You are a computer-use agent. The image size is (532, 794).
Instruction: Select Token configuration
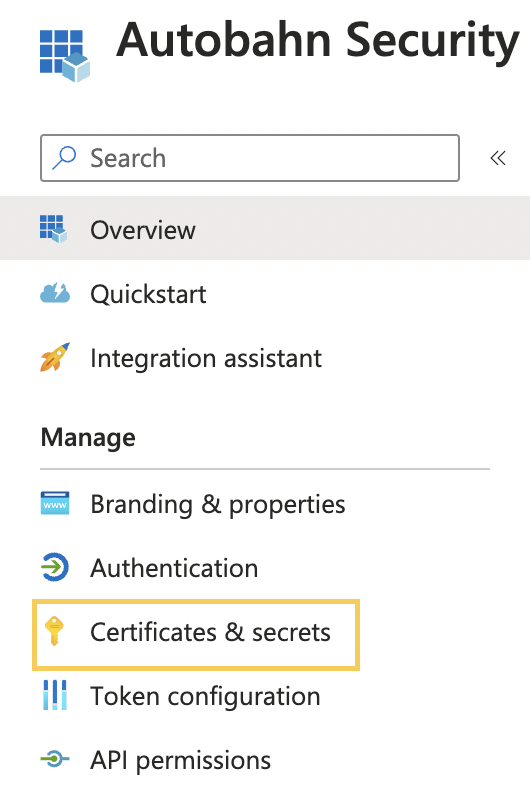(x=265, y=695)
